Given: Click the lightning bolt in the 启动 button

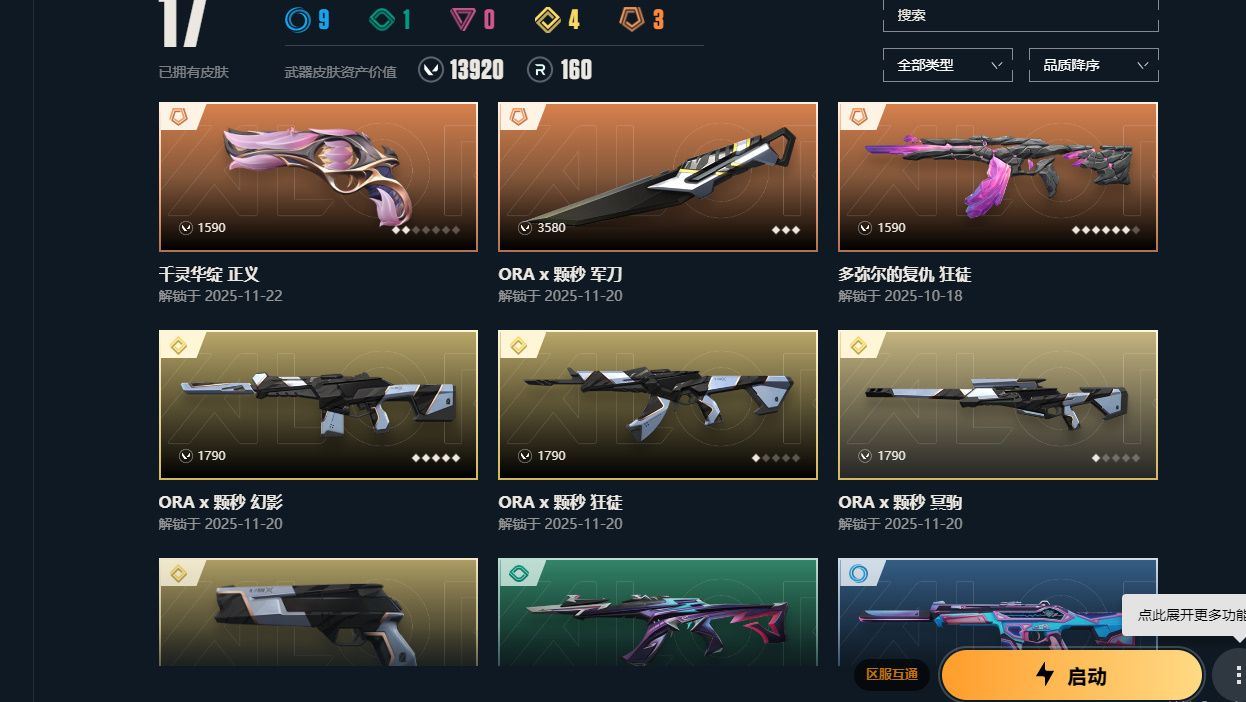Looking at the screenshot, I should click(x=1045, y=675).
